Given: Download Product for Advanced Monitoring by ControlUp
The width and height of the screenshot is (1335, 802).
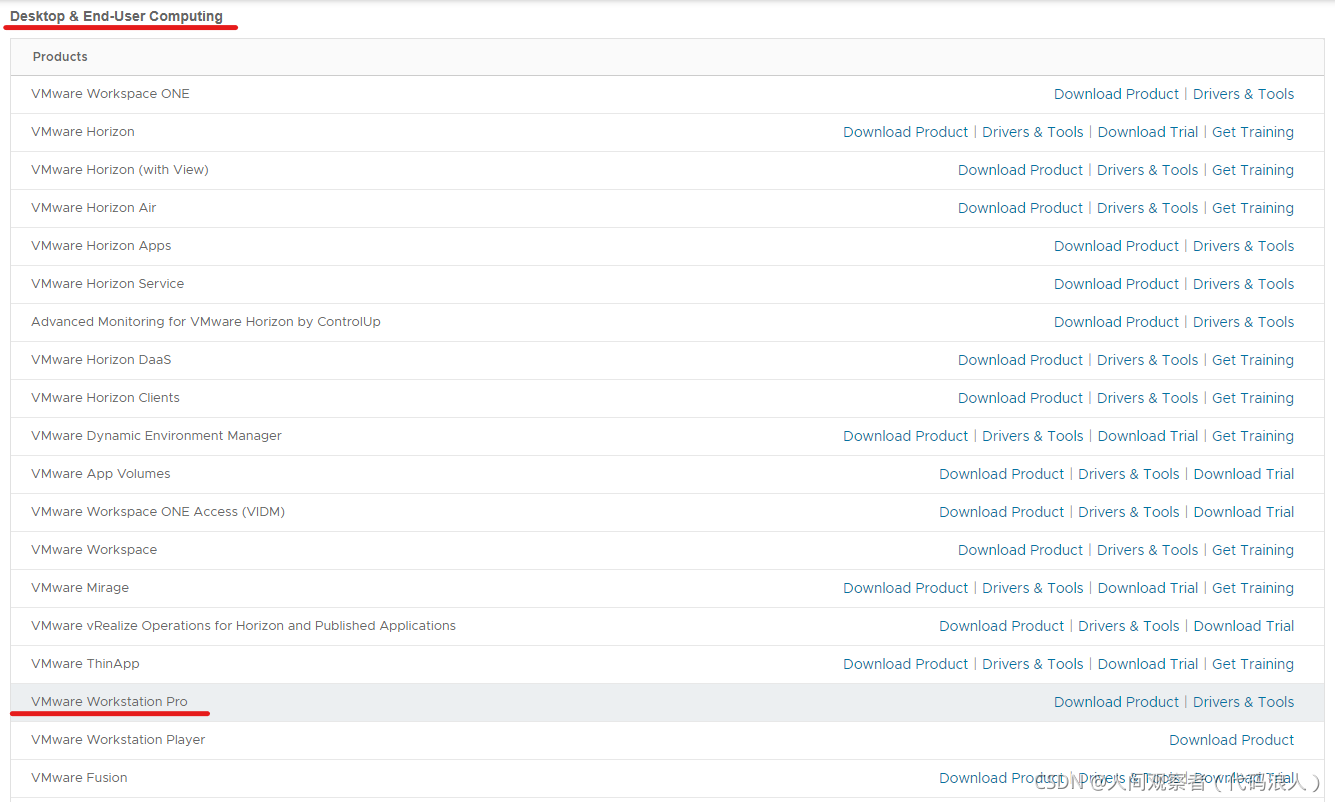Looking at the screenshot, I should [1116, 322].
